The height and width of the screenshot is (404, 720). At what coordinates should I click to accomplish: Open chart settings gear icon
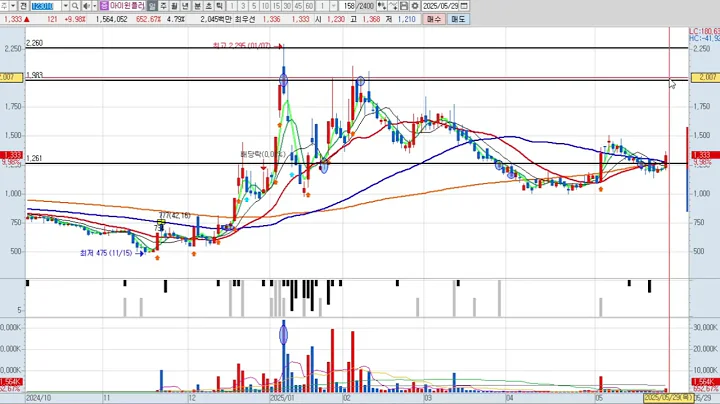[x=415, y=6]
